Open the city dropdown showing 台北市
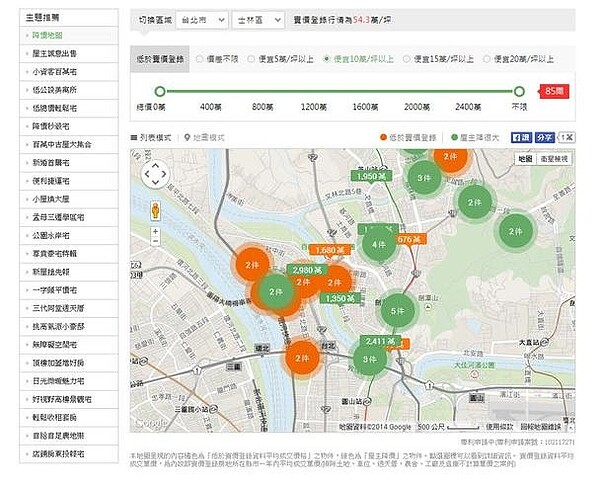 202,20
